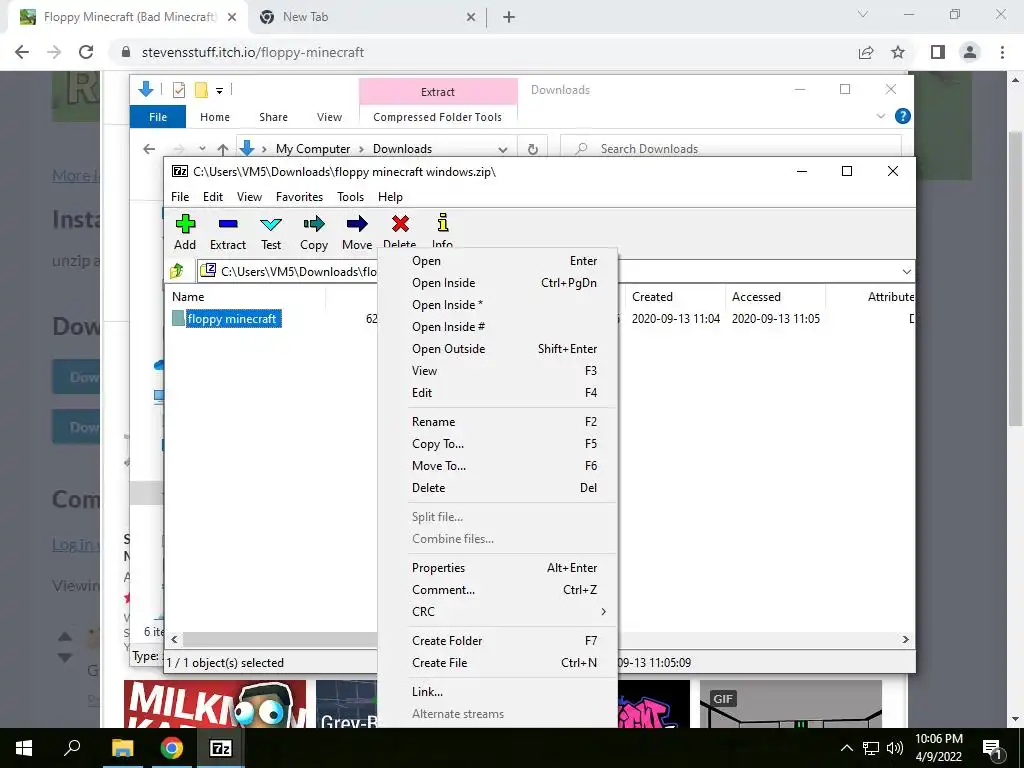1024x768 pixels.
Task: Select Delete in the context menu
Action: (x=498, y=488)
